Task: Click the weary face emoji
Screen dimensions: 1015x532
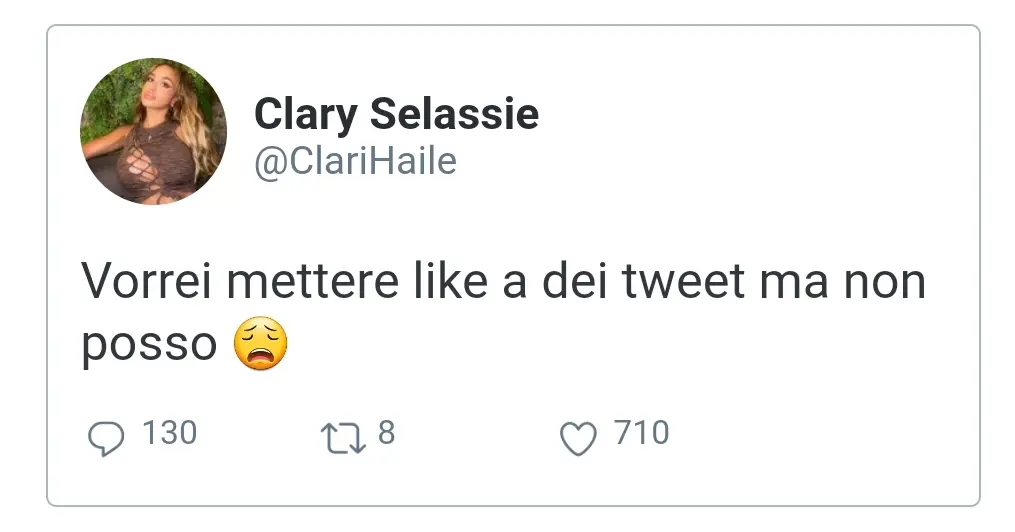Action: [260, 344]
